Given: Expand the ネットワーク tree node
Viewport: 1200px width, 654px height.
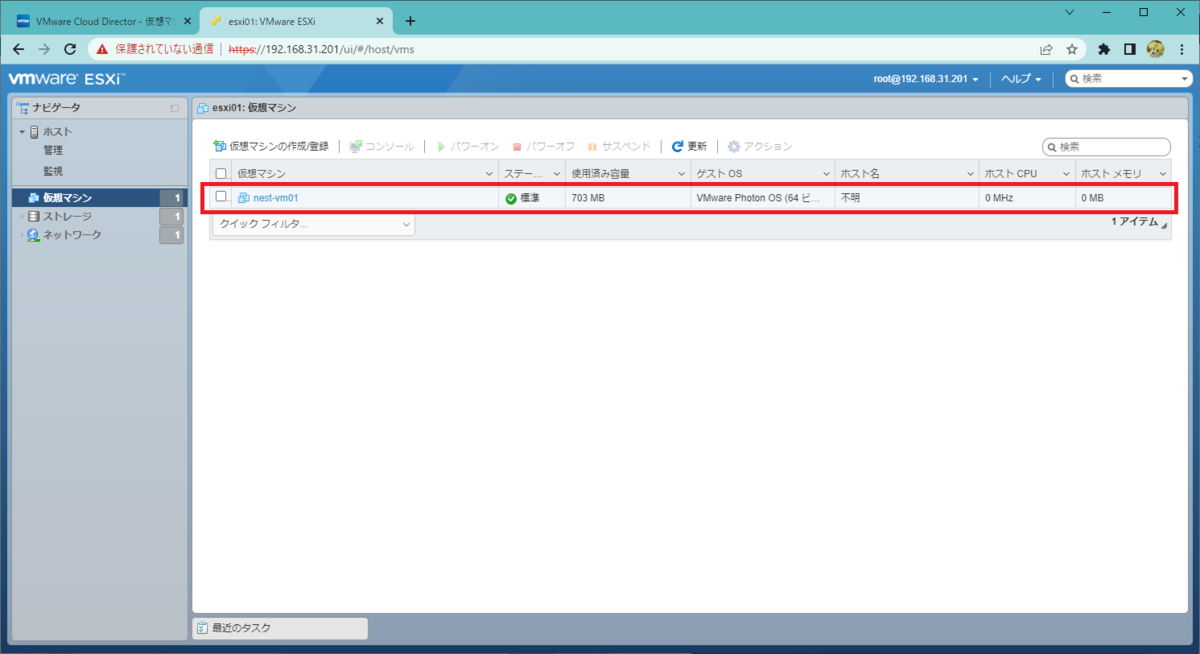Looking at the screenshot, I should tap(21, 235).
